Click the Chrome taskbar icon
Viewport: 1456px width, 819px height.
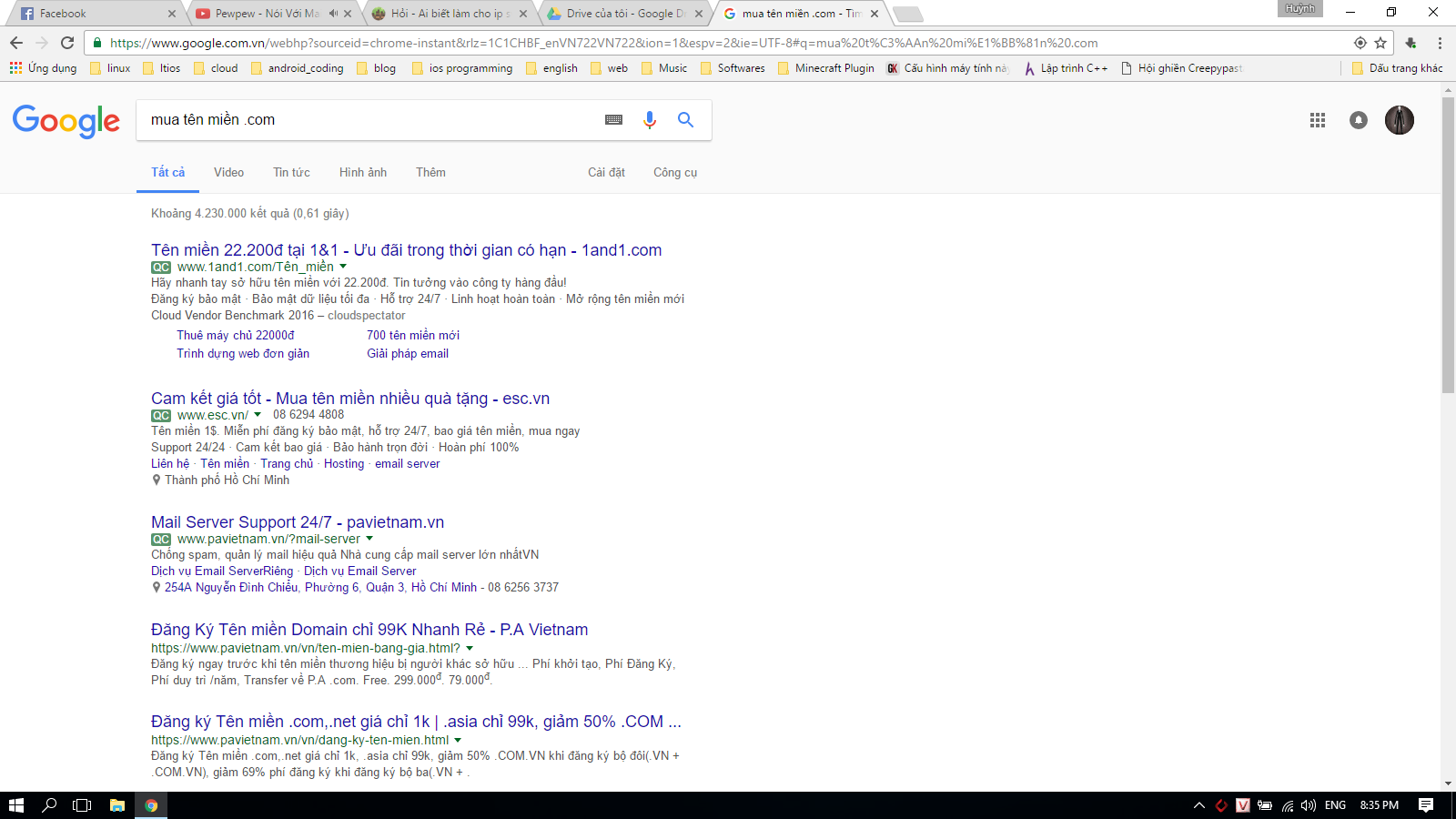[151, 805]
